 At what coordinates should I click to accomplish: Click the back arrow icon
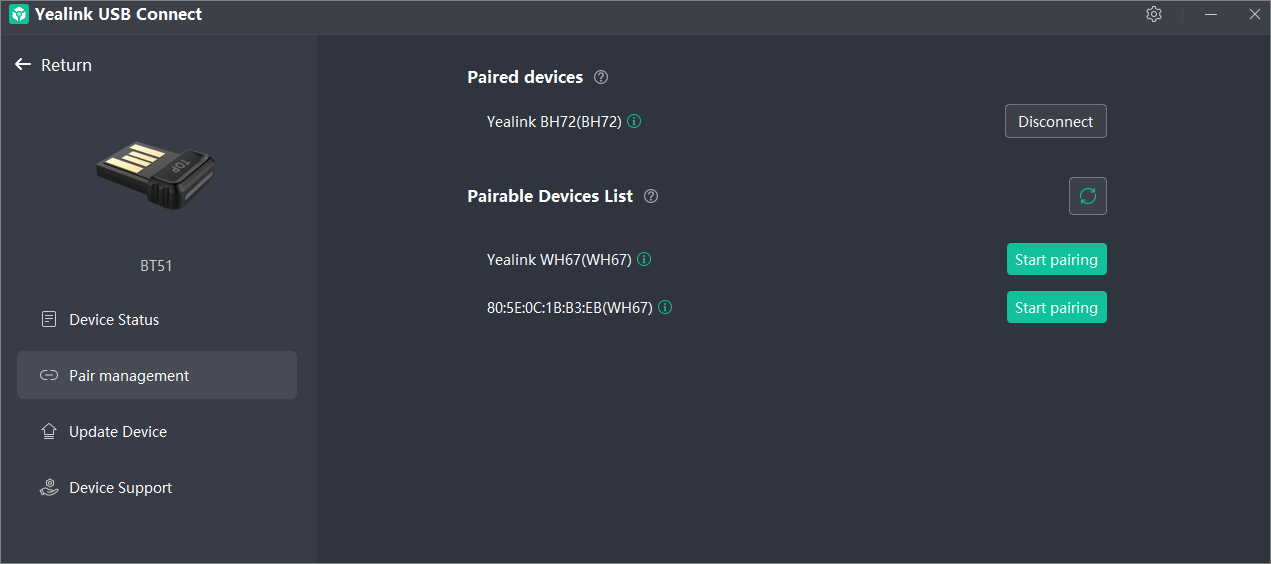coord(23,65)
